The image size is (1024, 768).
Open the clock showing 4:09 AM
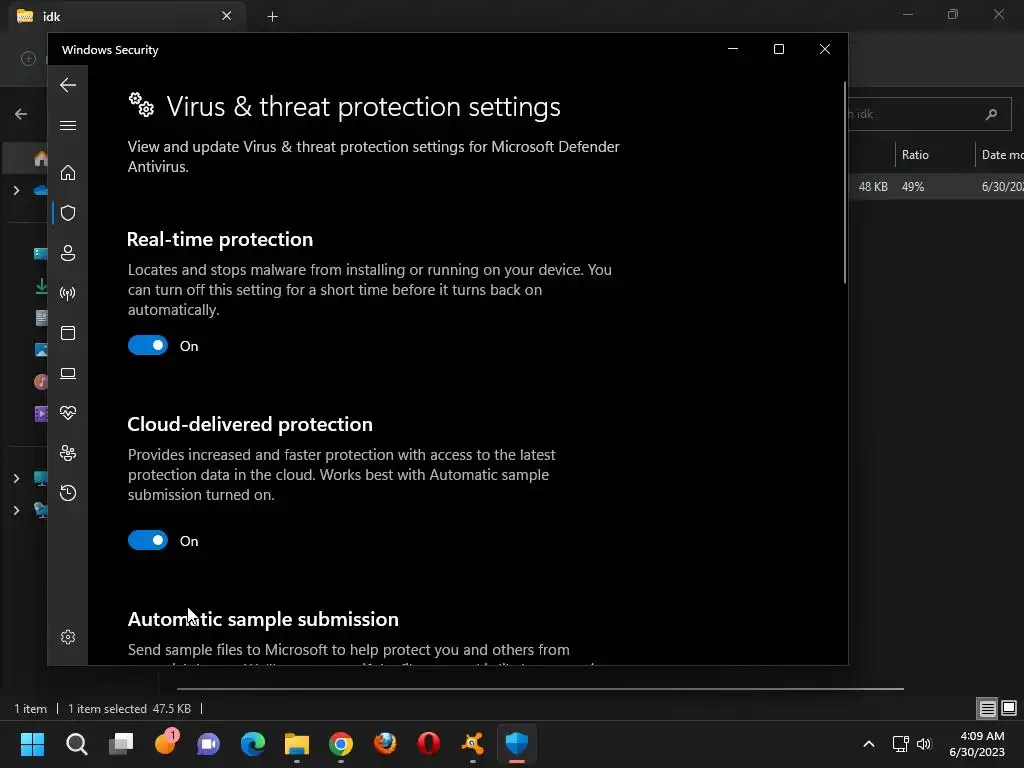977,744
